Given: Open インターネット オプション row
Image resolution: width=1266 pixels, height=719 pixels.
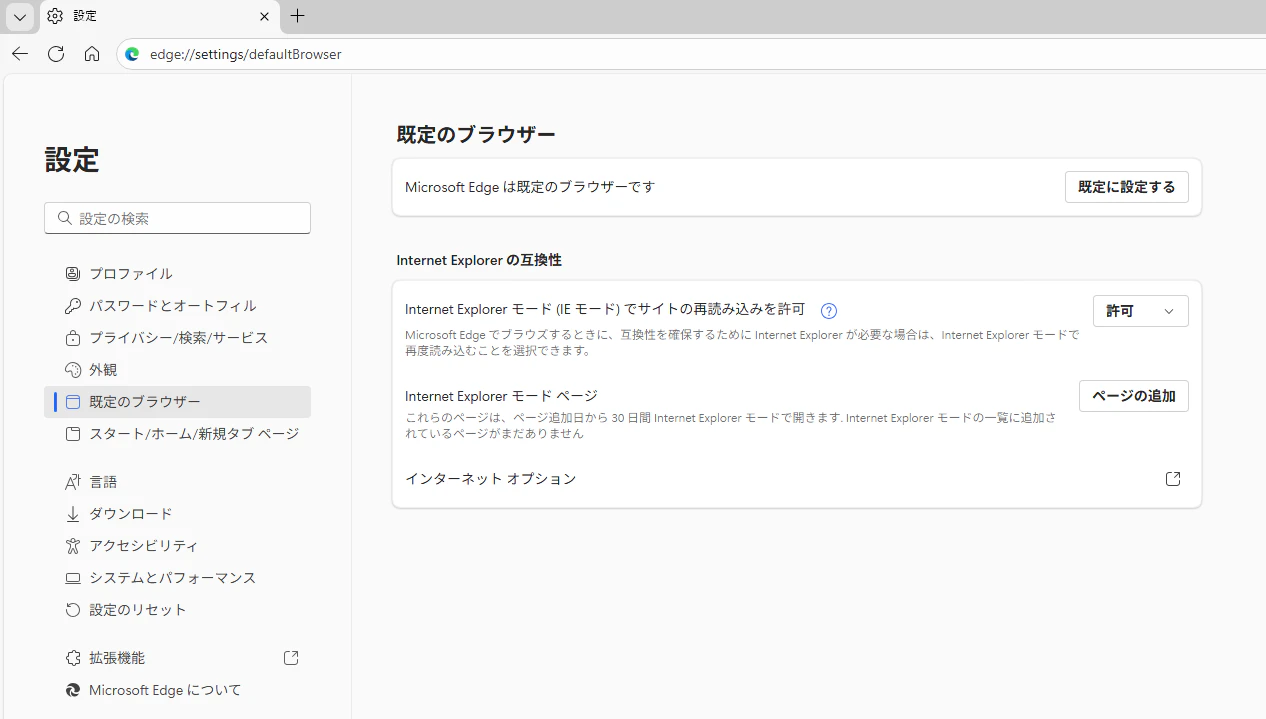Looking at the screenshot, I should click(796, 479).
